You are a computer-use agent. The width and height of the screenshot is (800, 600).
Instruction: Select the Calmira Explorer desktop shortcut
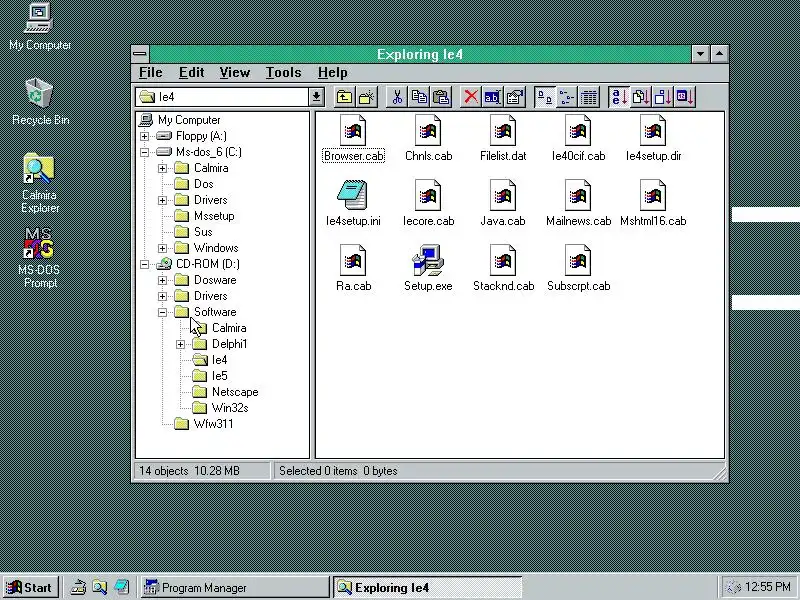pyautogui.click(x=40, y=184)
